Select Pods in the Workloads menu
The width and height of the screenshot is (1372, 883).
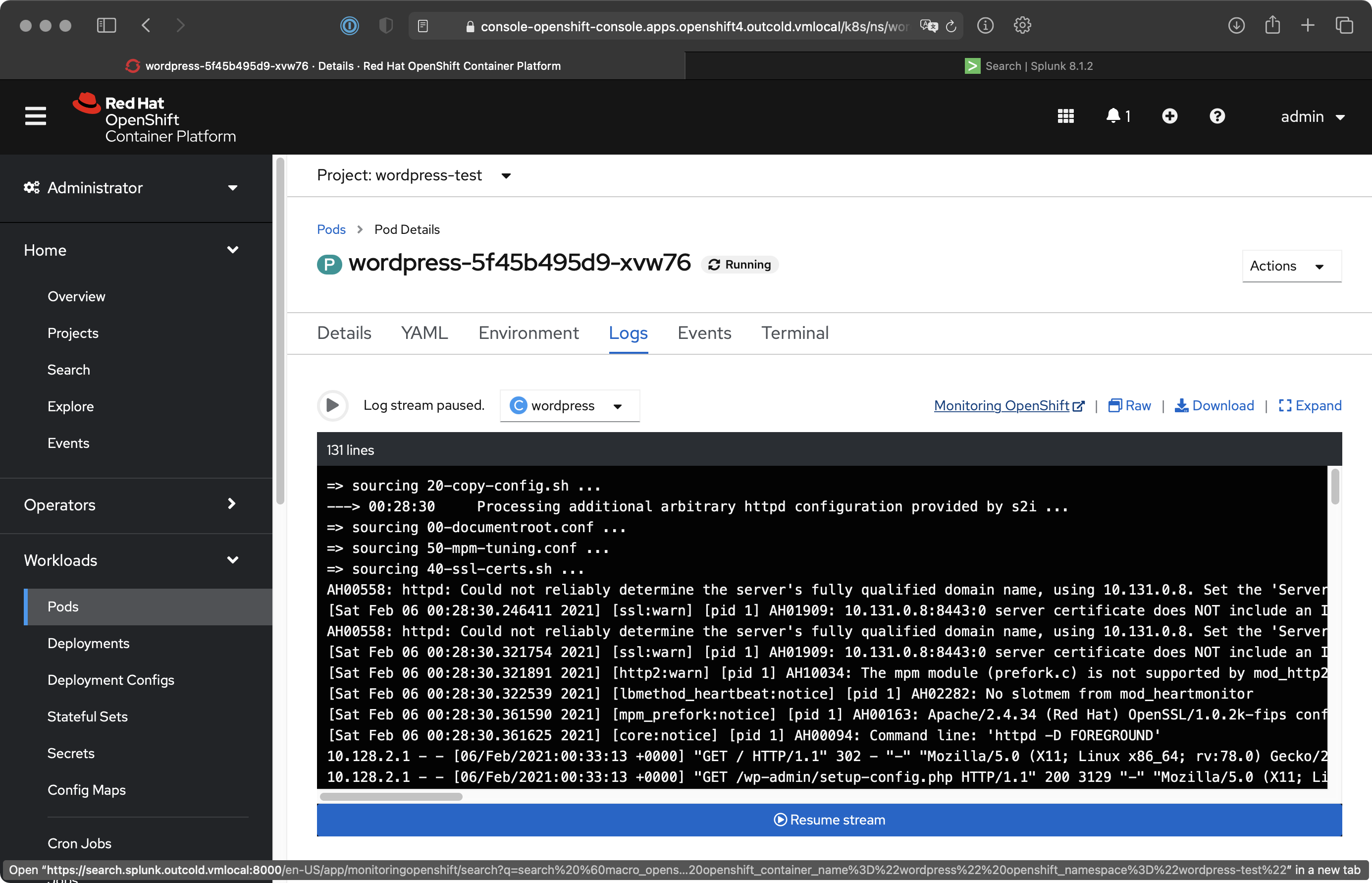(x=148, y=607)
